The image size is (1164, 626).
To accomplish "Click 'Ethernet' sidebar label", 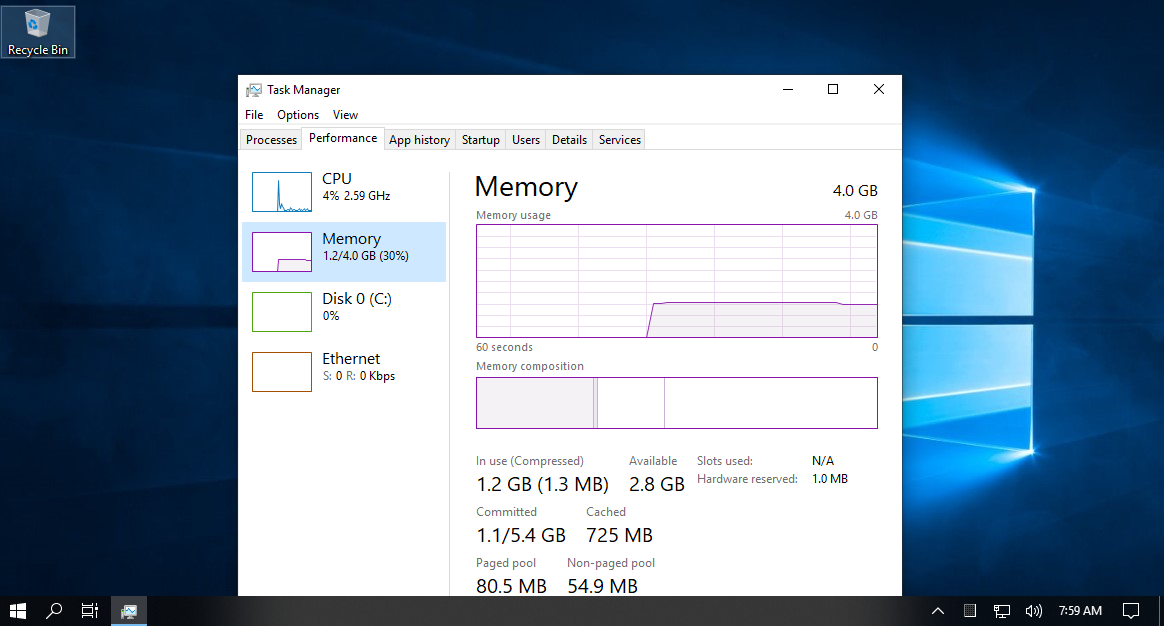I will (x=351, y=359).
